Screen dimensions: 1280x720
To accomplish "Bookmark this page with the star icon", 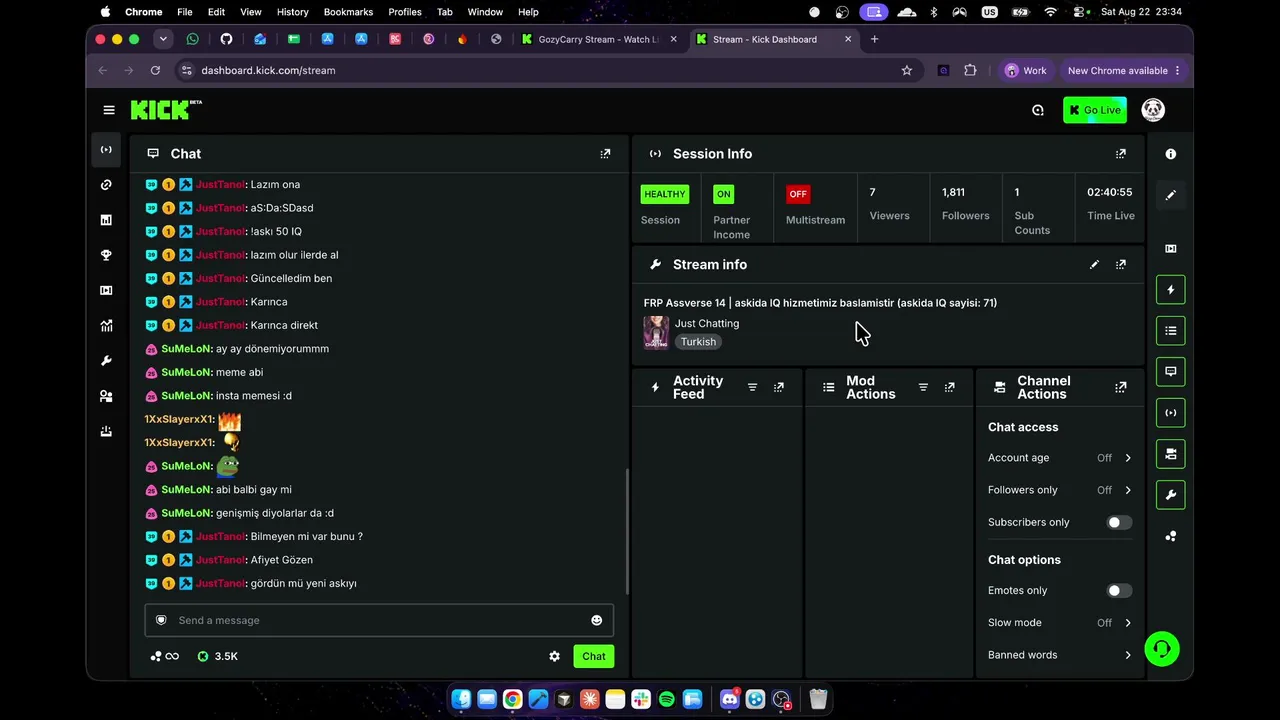I will [x=907, y=70].
